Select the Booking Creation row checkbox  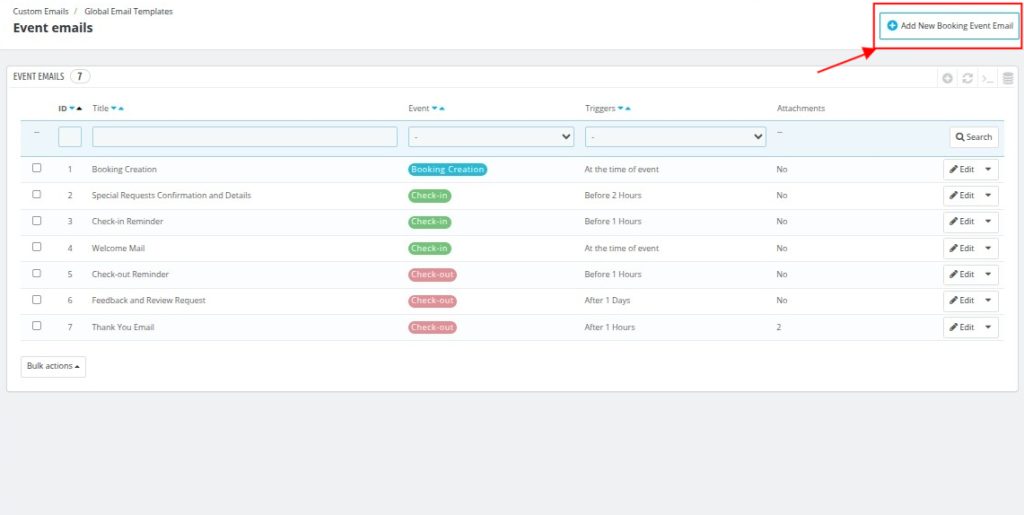pos(37,168)
